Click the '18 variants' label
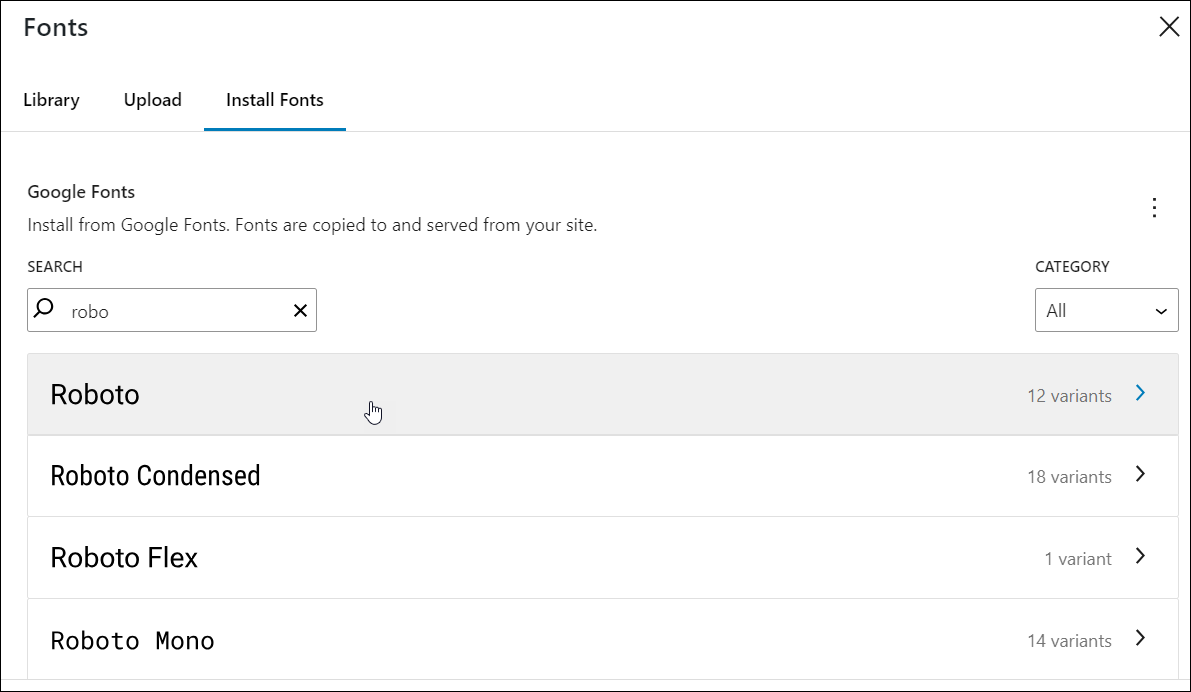The width and height of the screenshot is (1191, 692). pyautogui.click(x=1069, y=477)
